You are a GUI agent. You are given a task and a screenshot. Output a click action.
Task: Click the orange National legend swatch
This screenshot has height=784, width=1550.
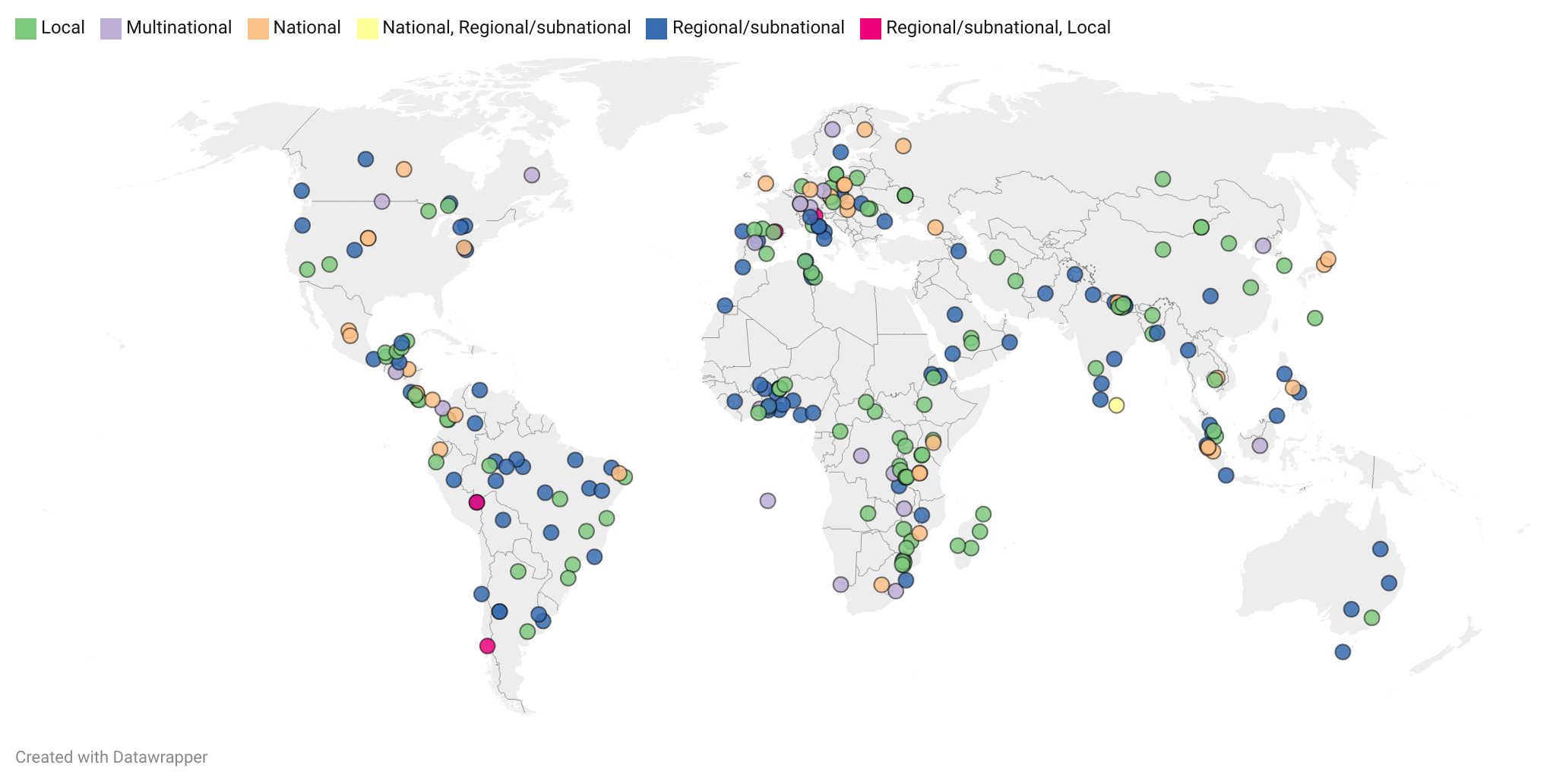[x=258, y=29]
